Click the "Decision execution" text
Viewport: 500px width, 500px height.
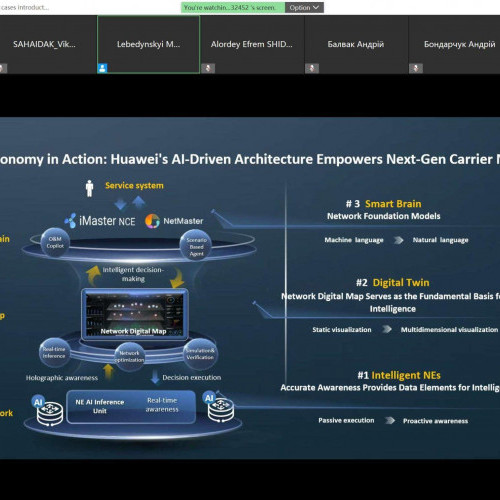point(192,377)
